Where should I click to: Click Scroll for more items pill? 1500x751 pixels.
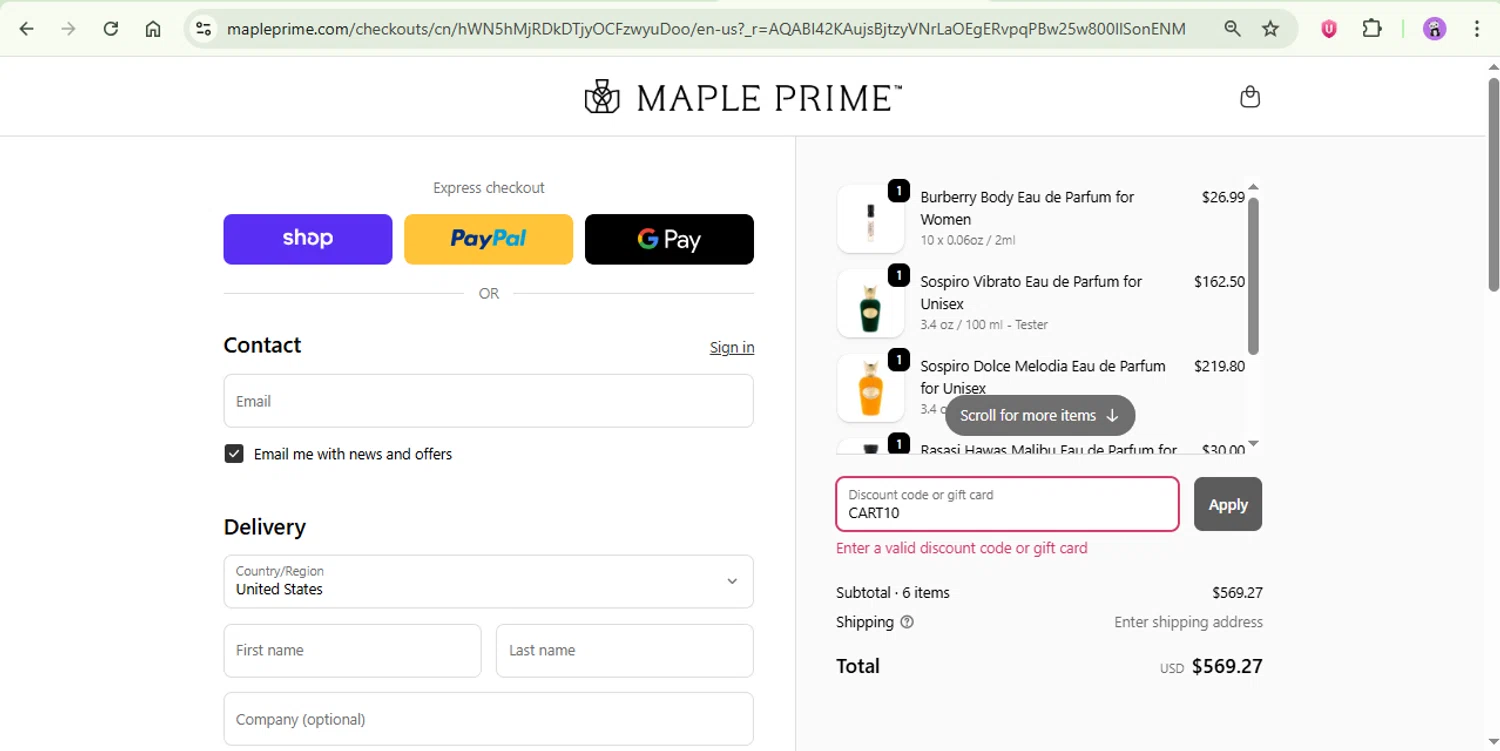click(1040, 415)
